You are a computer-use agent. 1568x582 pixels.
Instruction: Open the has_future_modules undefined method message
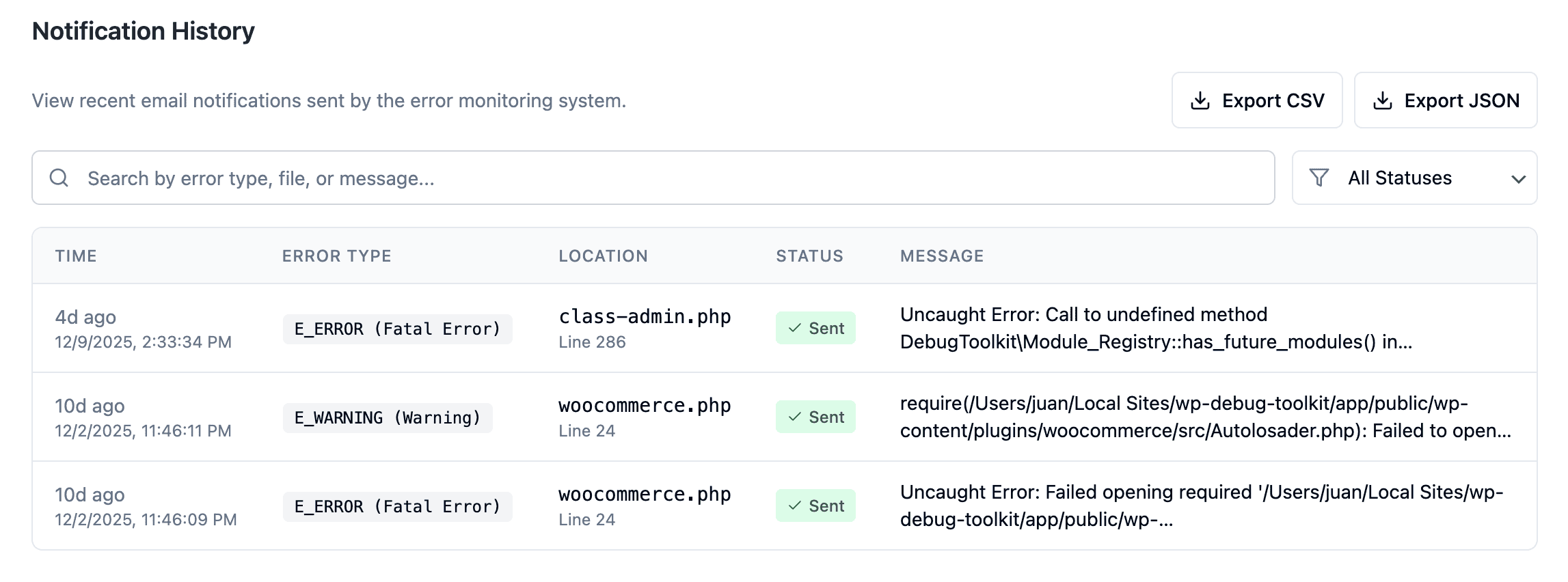pyautogui.click(x=1155, y=328)
